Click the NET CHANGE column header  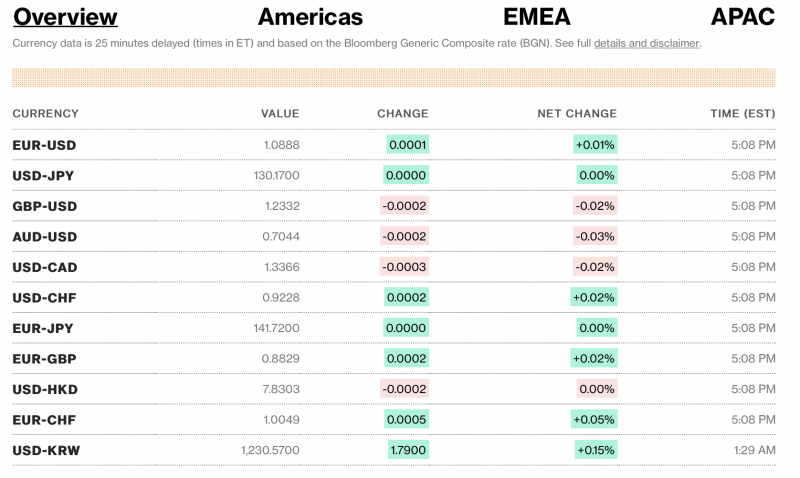coord(577,114)
